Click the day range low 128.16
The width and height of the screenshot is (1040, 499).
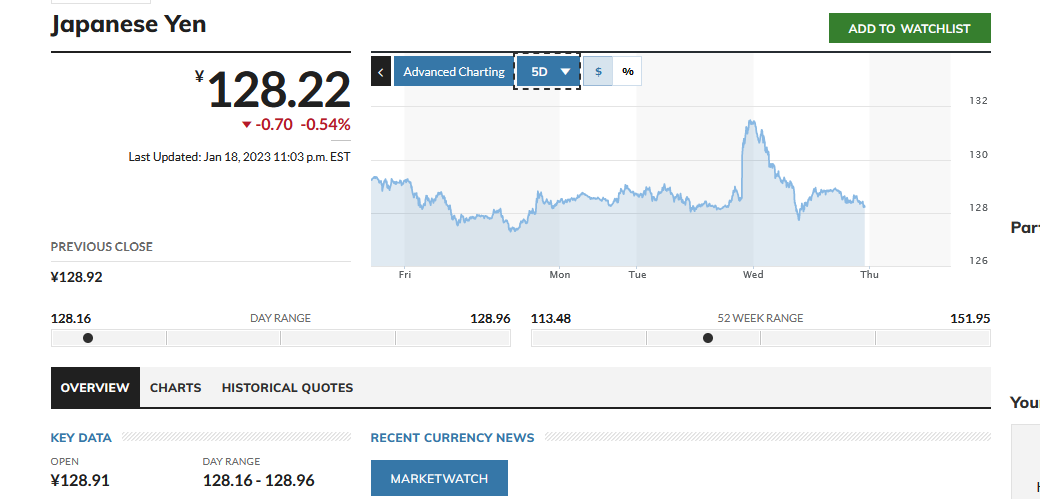point(71,319)
